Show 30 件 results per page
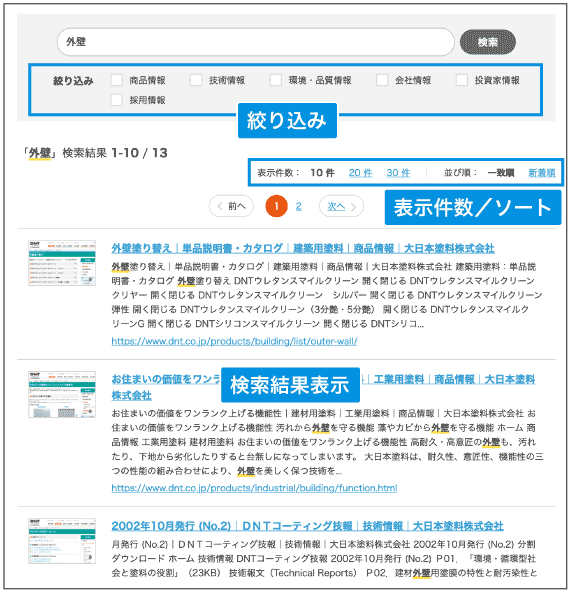571x594 pixels. click(398, 173)
